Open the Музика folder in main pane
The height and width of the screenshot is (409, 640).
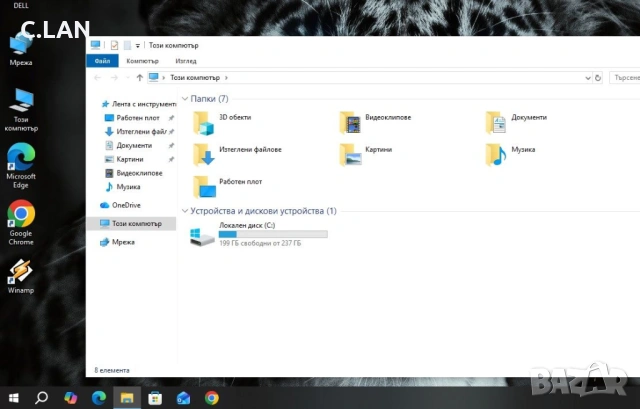pos(510,155)
